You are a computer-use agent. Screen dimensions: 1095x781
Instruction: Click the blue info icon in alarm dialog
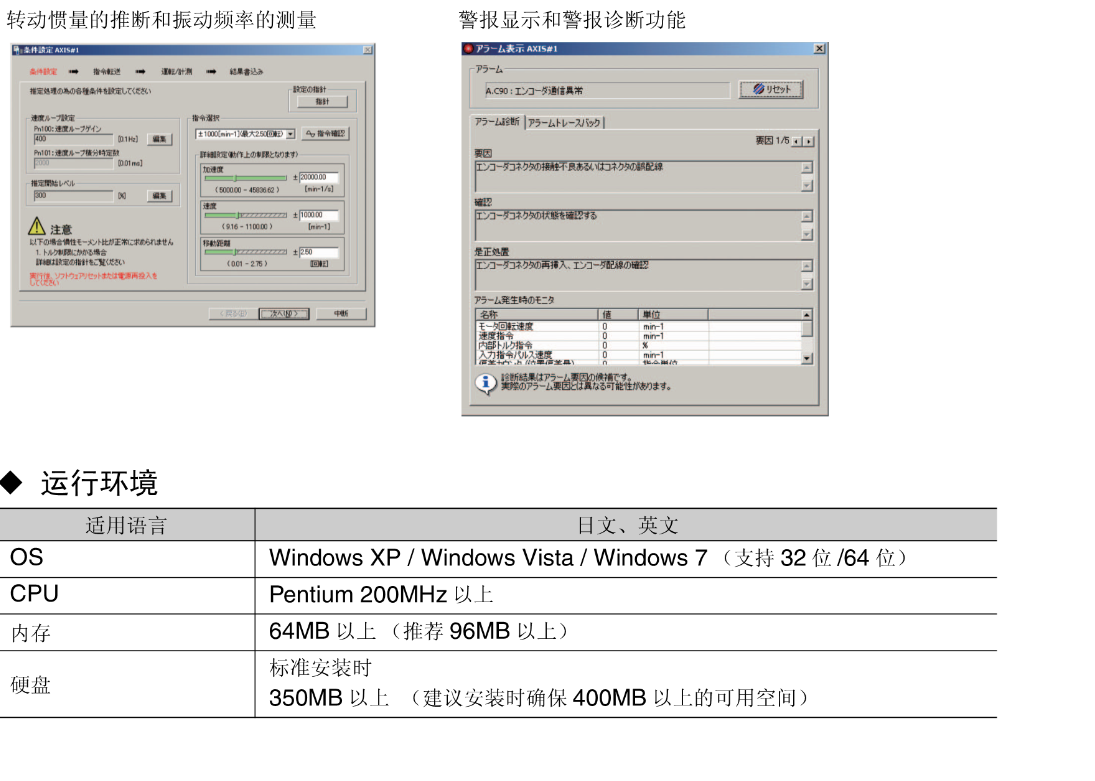coord(484,382)
